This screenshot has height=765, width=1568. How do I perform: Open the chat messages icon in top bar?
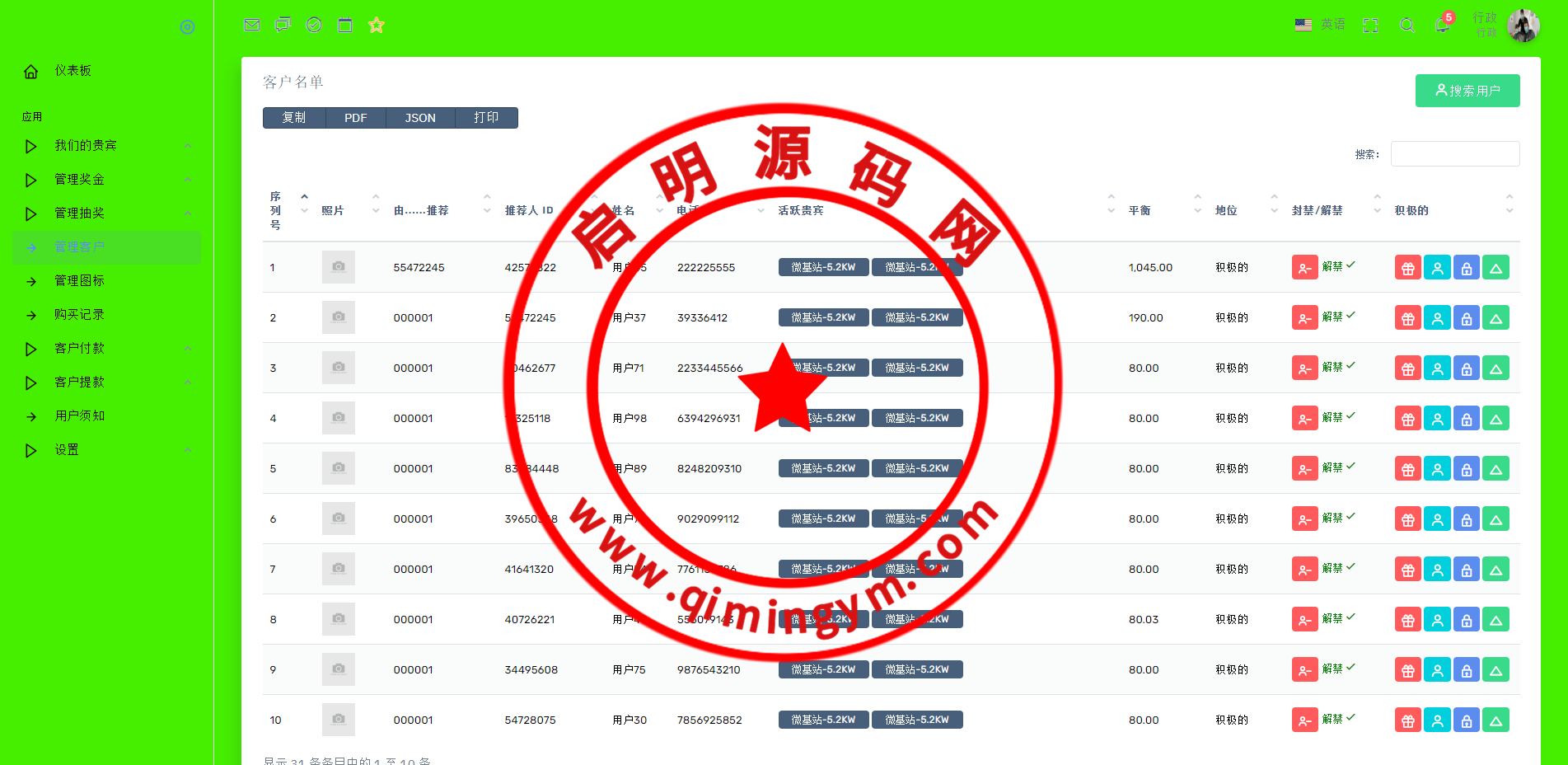point(283,25)
